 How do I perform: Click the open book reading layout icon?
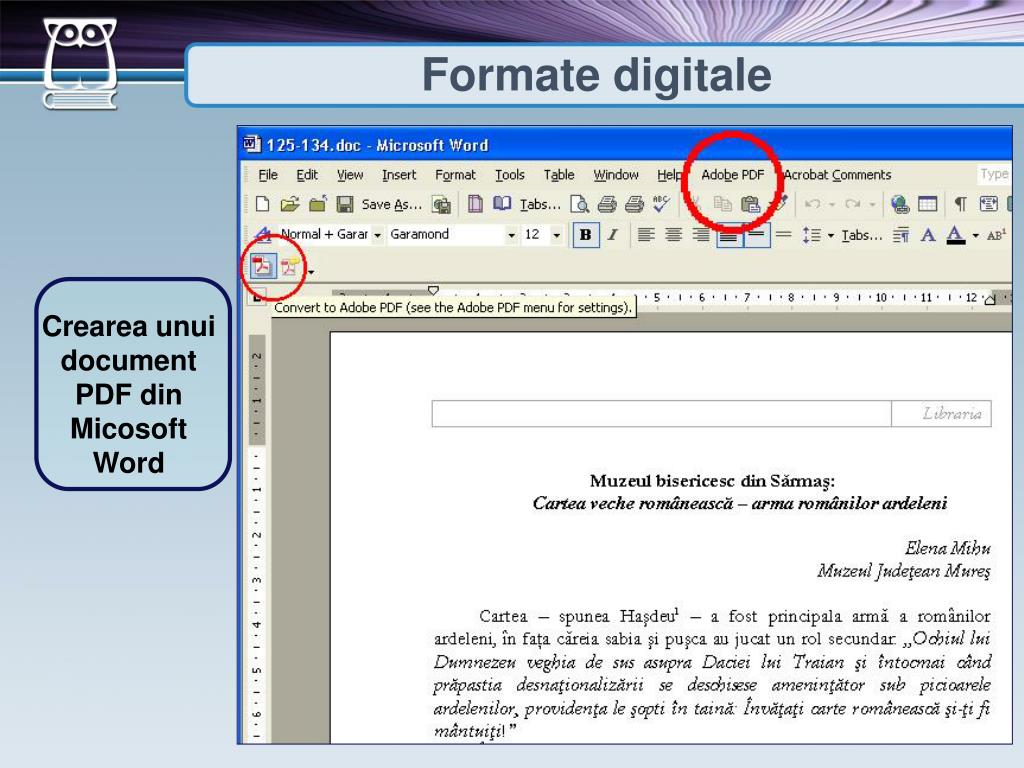[502, 204]
